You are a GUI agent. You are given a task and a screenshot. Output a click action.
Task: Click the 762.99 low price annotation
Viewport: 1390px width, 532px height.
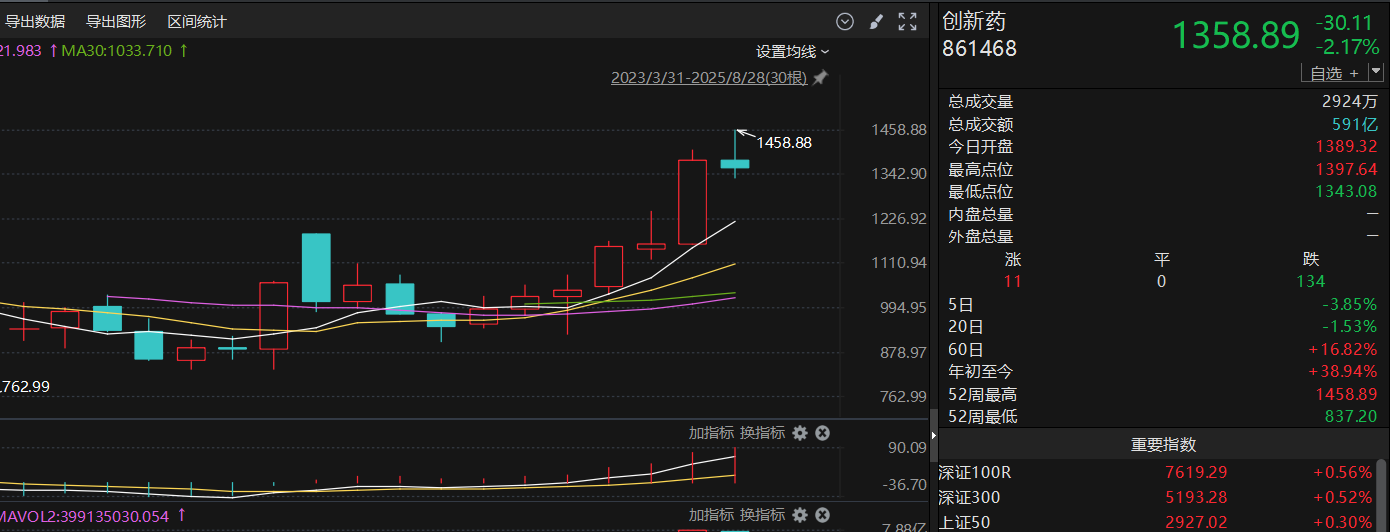tap(25, 387)
